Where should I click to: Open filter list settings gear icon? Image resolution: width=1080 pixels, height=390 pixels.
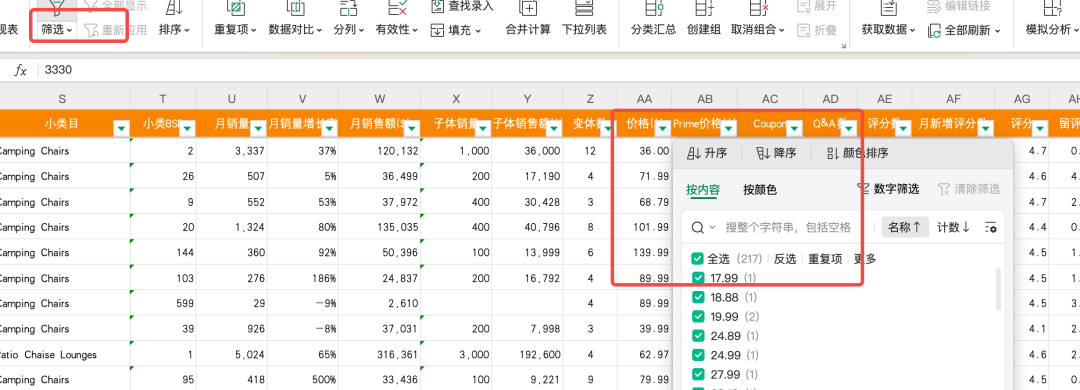click(x=990, y=227)
